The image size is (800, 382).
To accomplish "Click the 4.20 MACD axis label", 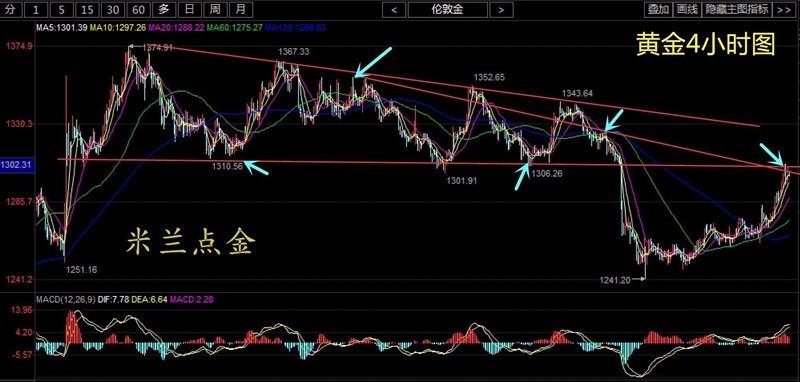I will [x=24, y=333].
